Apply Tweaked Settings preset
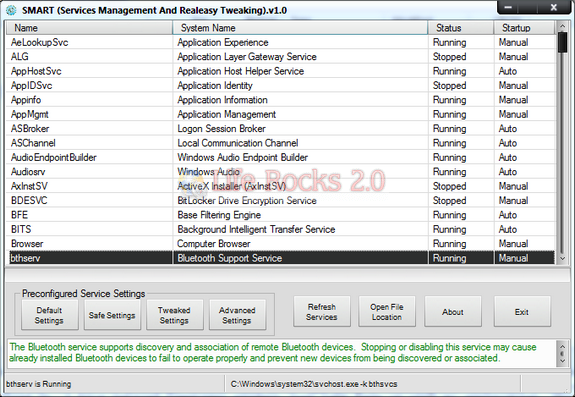 coord(175,315)
